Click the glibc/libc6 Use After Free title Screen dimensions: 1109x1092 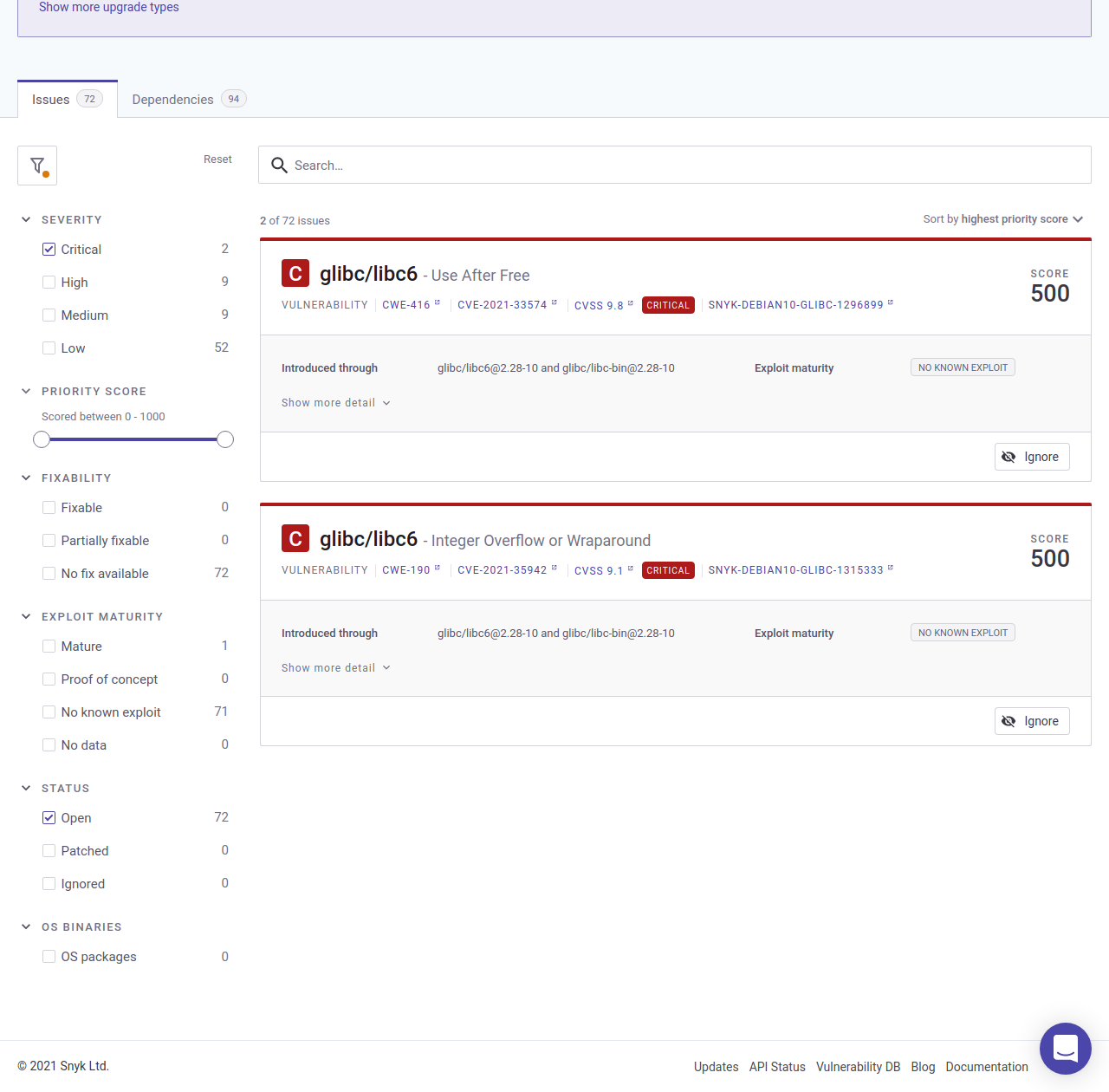(x=425, y=274)
